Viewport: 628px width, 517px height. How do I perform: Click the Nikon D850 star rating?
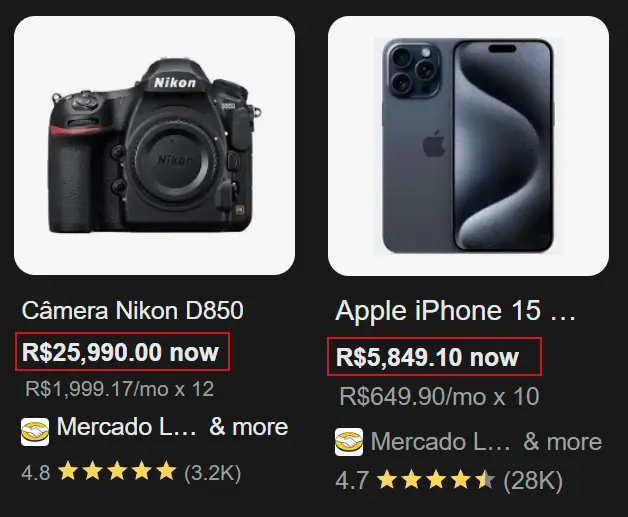coord(117,470)
